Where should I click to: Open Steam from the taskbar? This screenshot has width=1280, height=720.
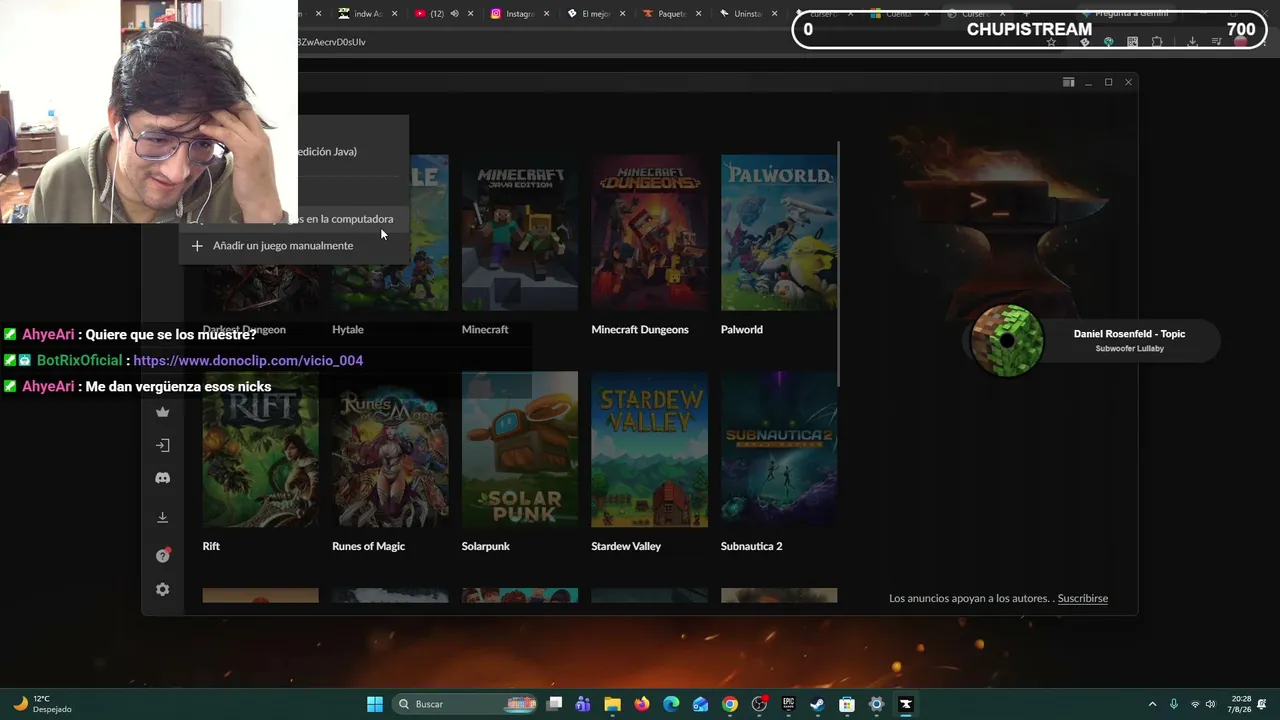(x=817, y=704)
